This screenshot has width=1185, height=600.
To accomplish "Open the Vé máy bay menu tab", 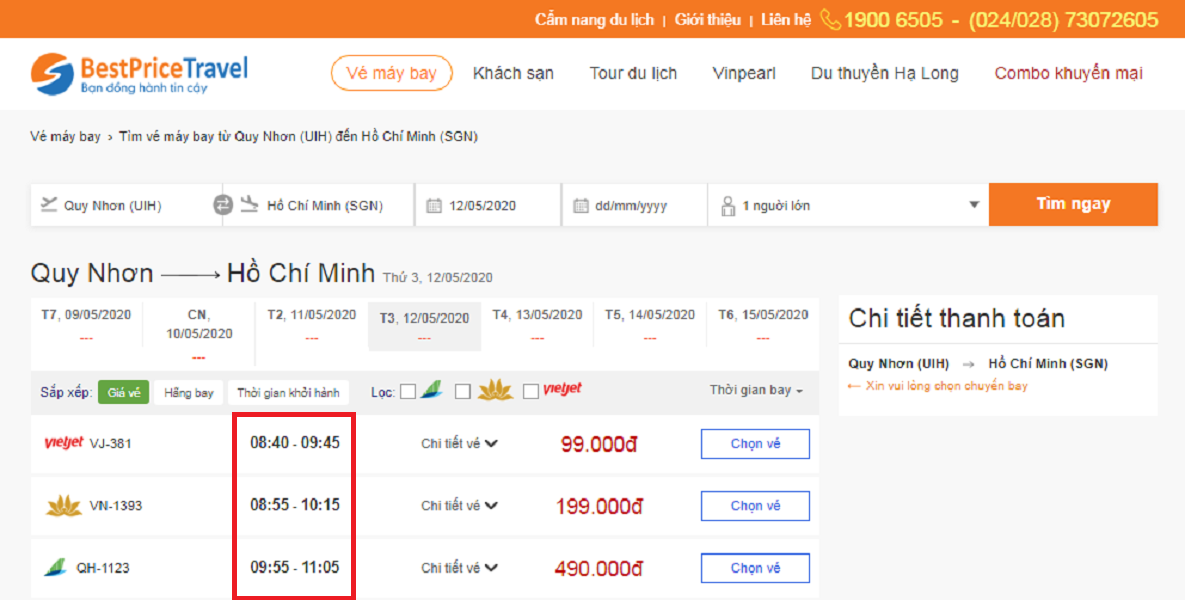I will (x=391, y=73).
